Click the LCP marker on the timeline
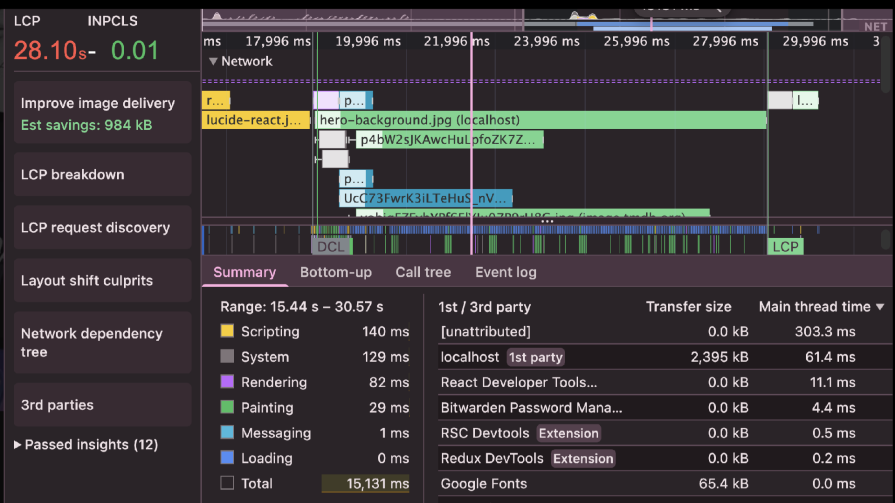Viewport: 895px width, 503px height. (785, 246)
